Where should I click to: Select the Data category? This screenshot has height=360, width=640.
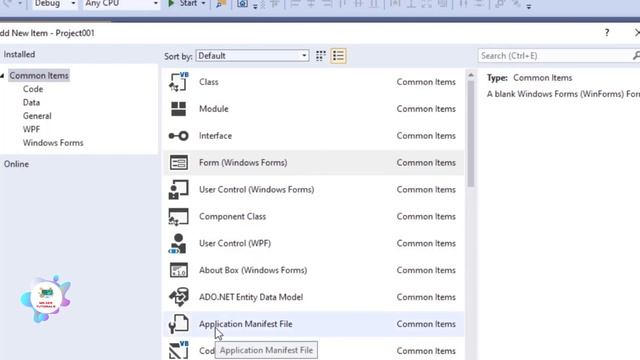click(x=31, y=102)
